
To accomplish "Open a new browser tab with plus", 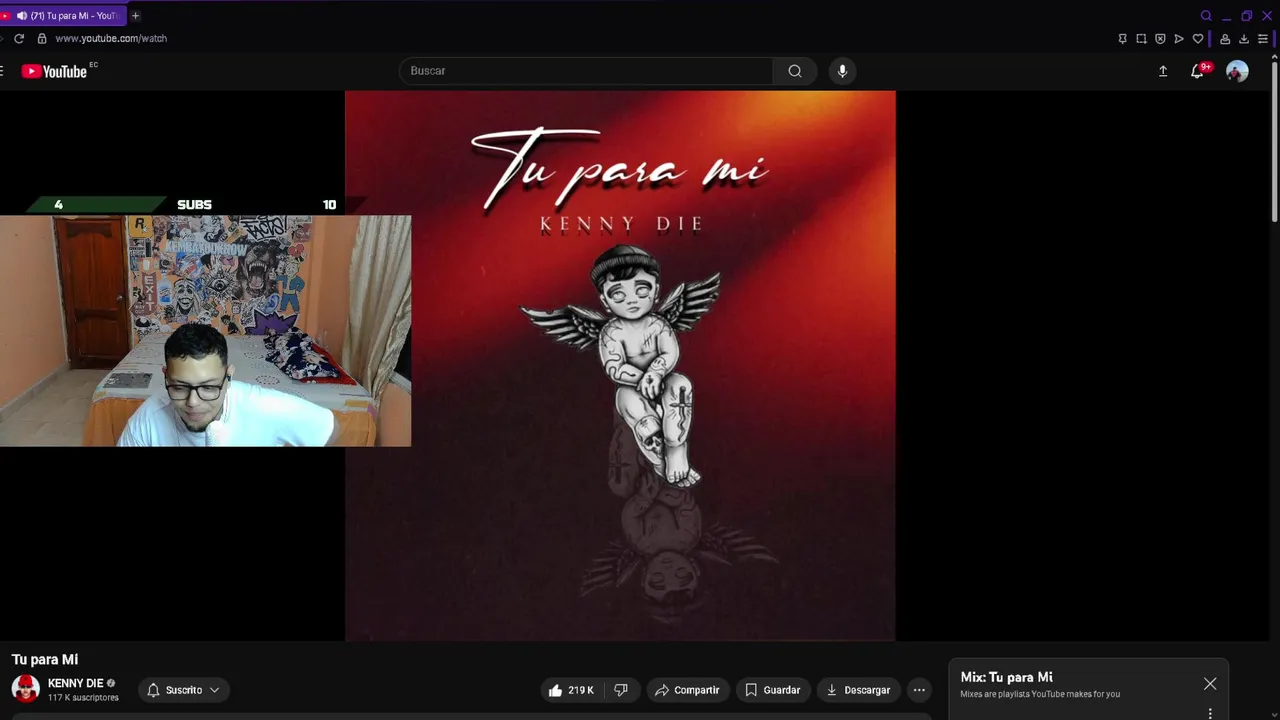I will [135, 16].
